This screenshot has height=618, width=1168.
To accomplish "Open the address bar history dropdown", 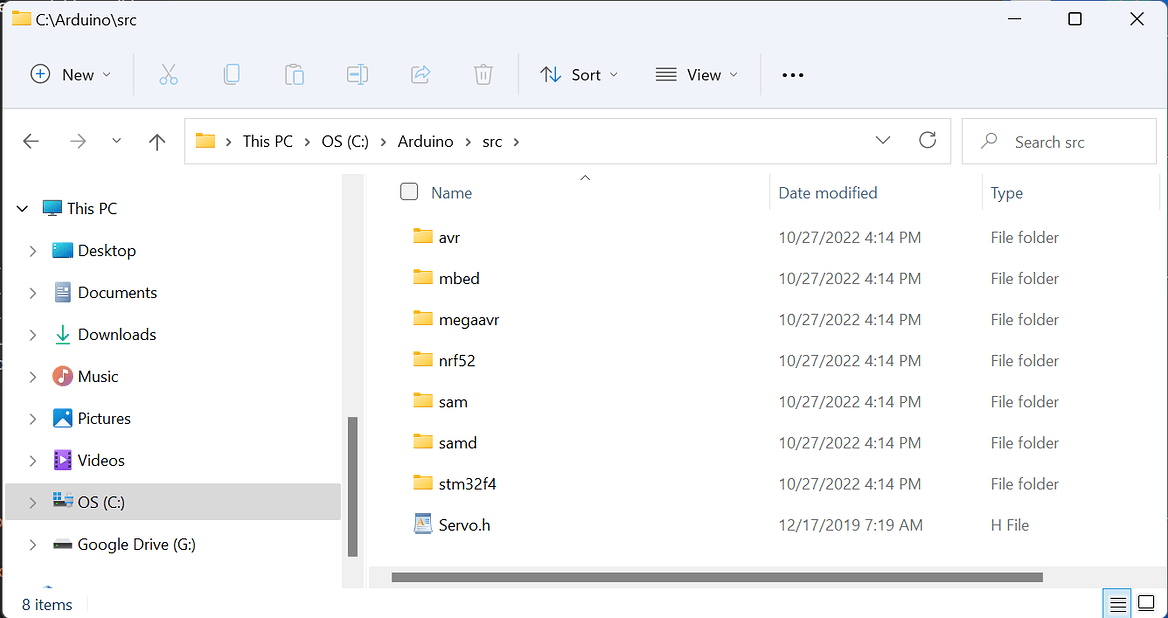I will (883, 141).
